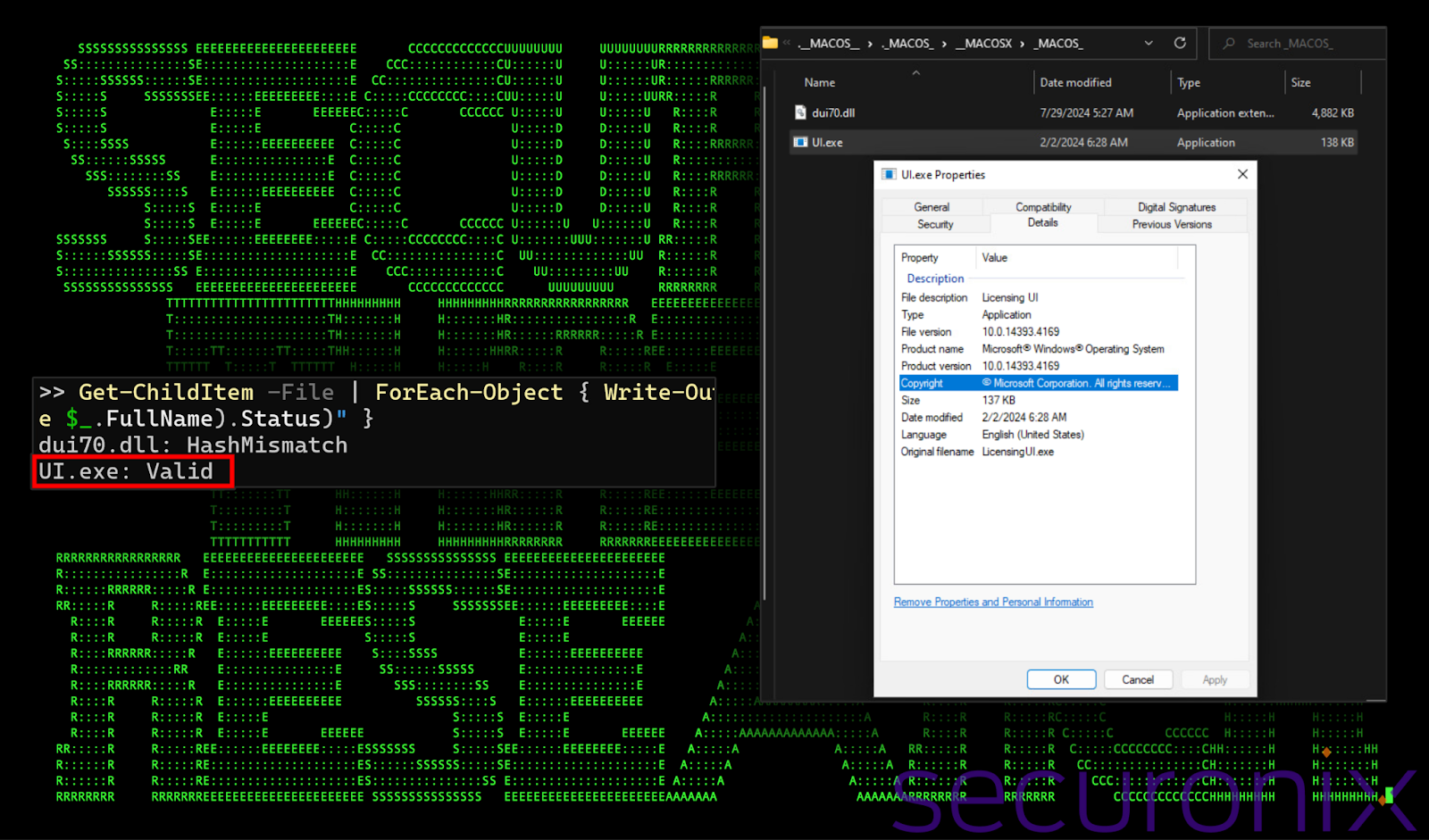Click the date 7/29/2024 5:27 AM cell
Image resolution: width=1429 pixels, height=840 pixels.
(1086, 112)
